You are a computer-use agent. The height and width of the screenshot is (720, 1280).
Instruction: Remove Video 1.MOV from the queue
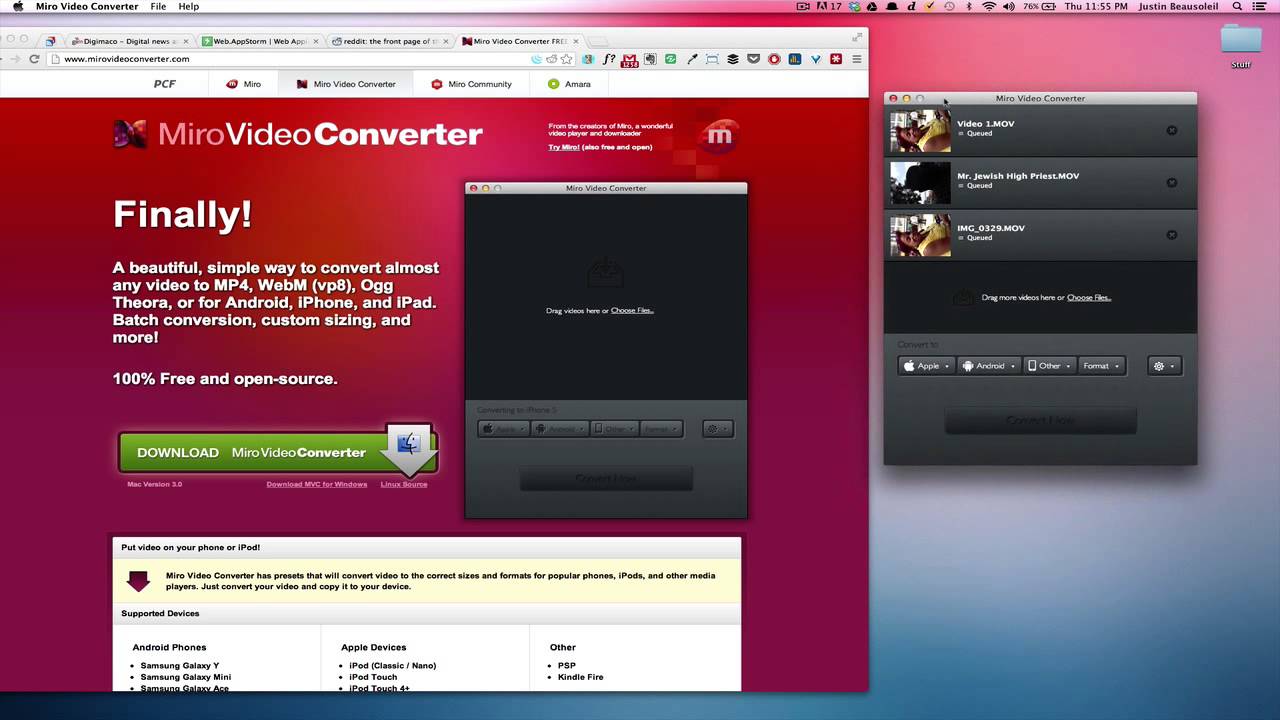pyautogui.click(x=1172, y=130)
